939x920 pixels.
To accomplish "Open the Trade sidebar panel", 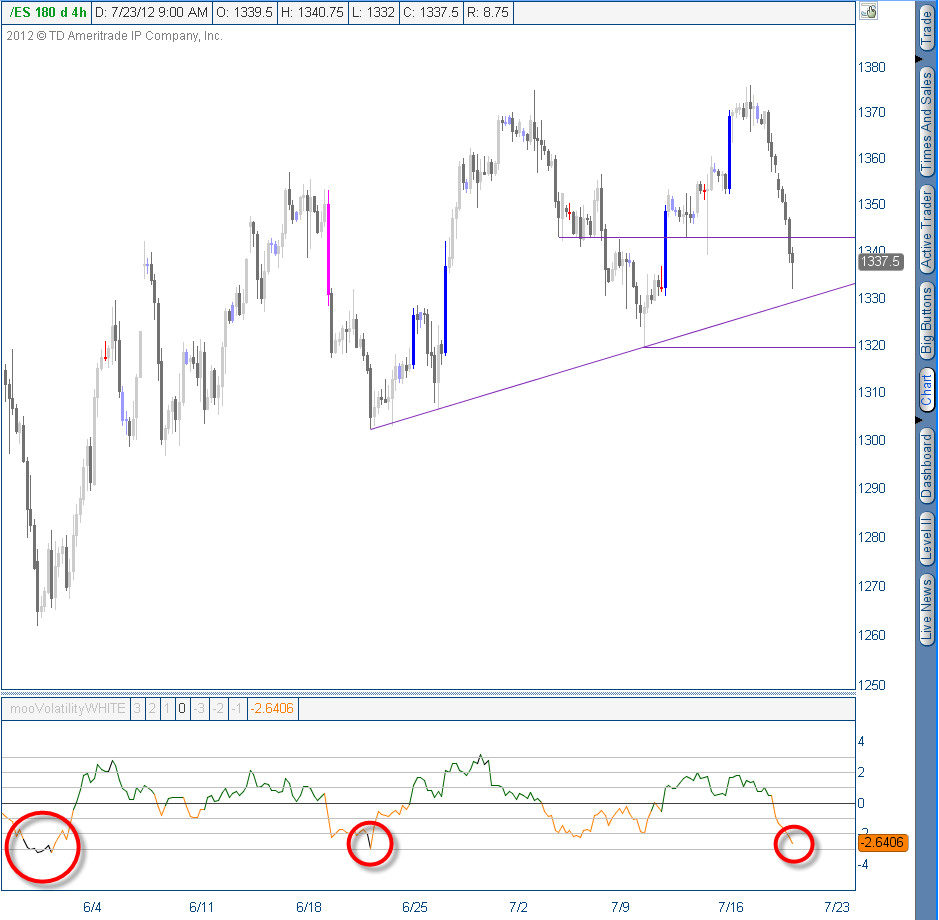I will 928,25.
